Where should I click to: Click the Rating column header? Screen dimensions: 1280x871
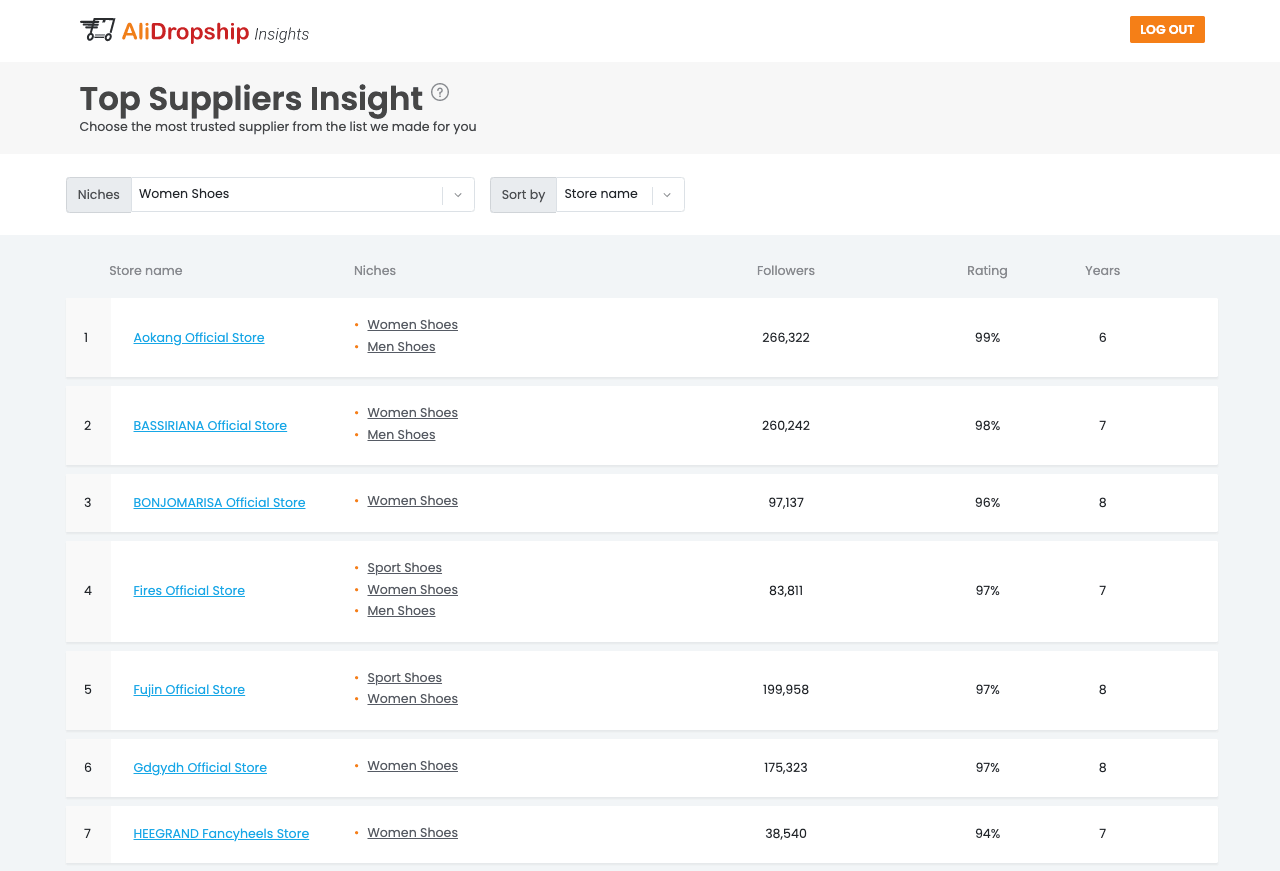click(987, 271)
